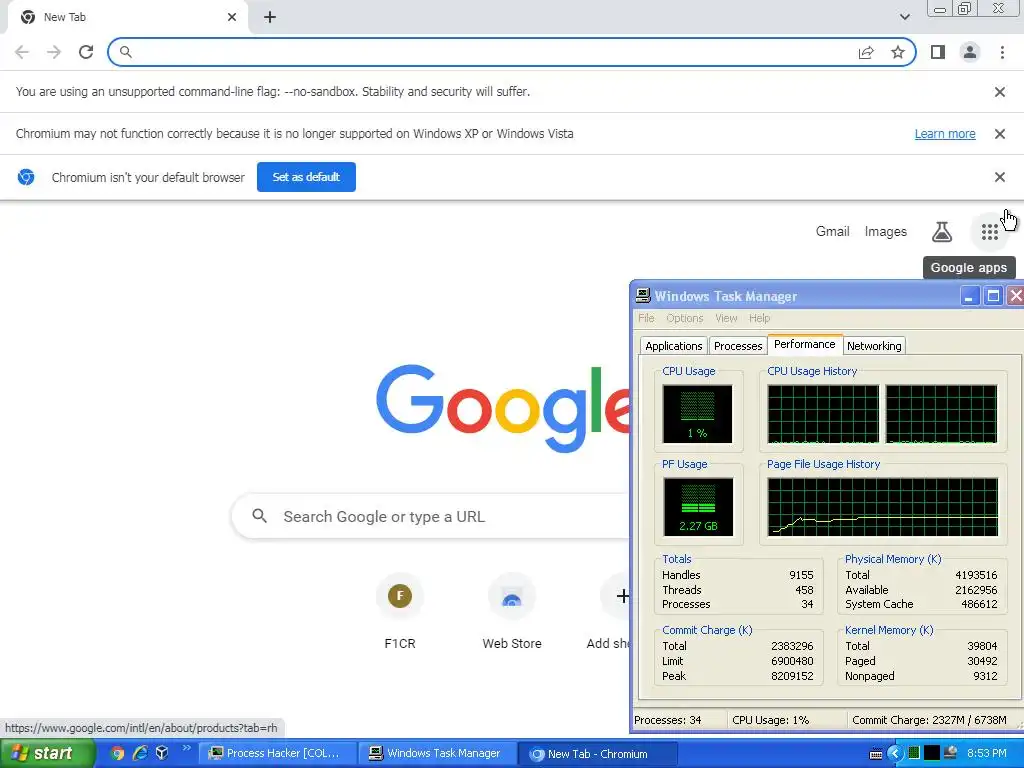Launch Chrome from quick launch
The width and height of the screenshot is (1024, 768).
click(x=117, y=754)
